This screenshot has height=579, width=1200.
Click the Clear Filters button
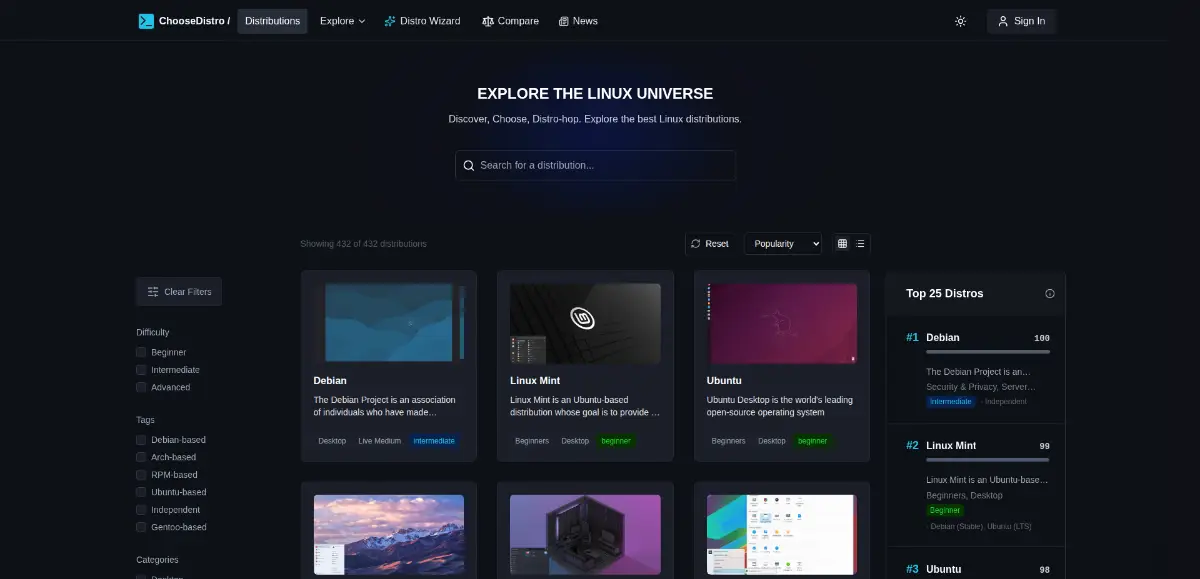coord(179,291)
